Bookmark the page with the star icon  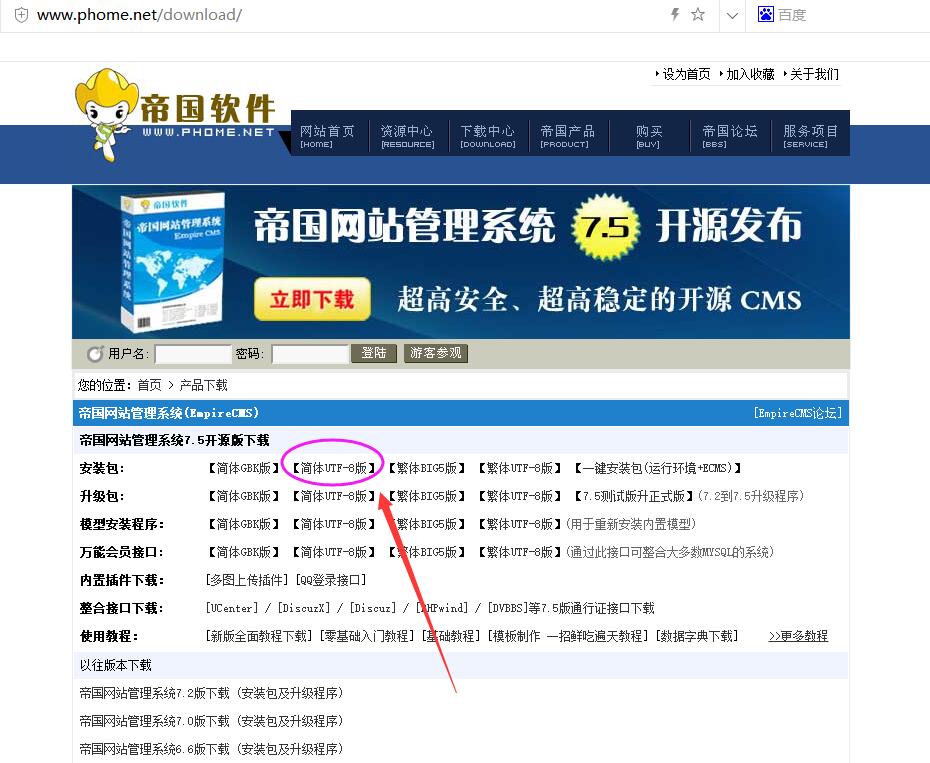click(698, 14)
